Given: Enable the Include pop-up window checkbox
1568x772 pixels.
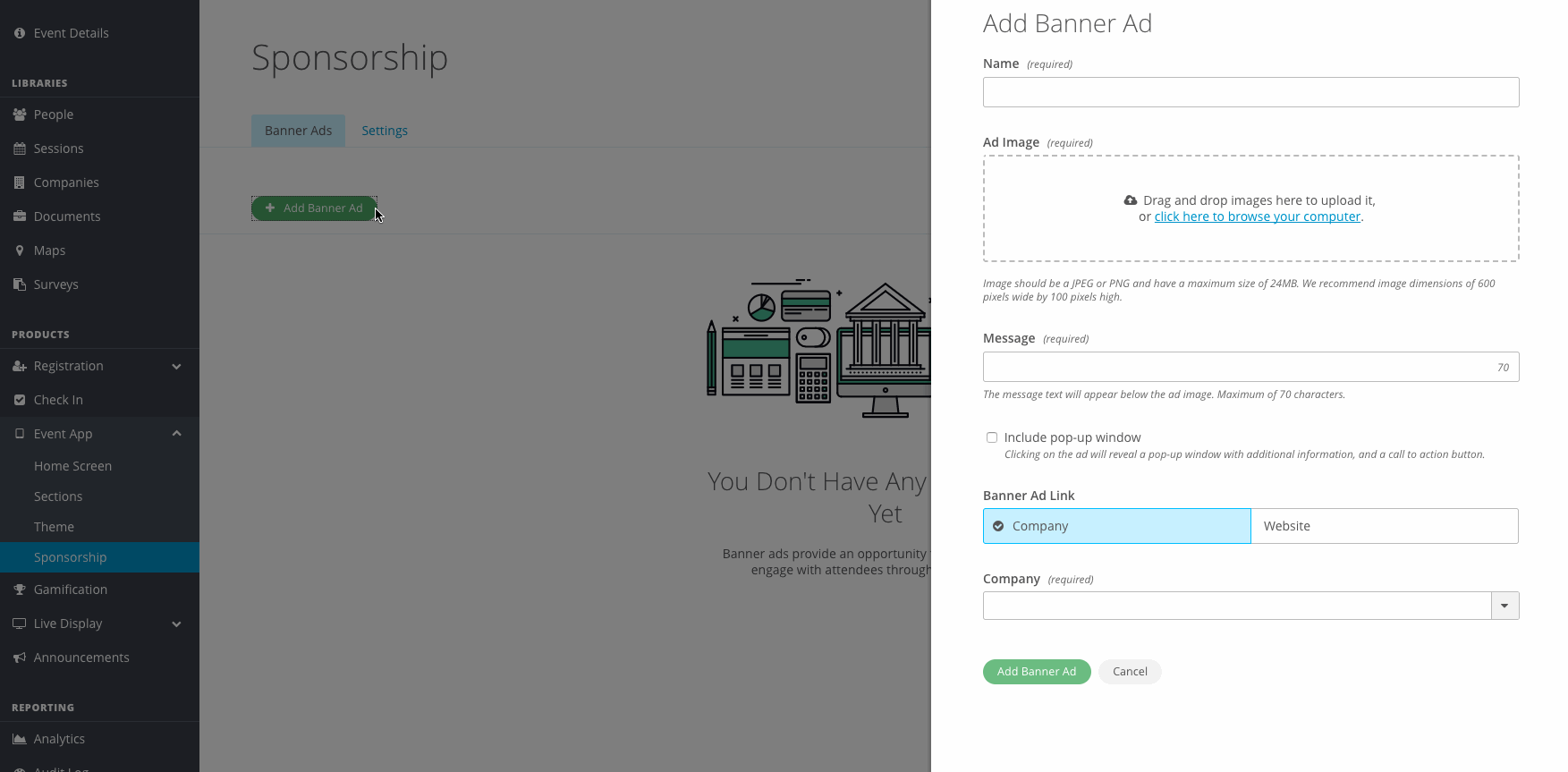Looking at the screenshot, I should pos(992,437).
